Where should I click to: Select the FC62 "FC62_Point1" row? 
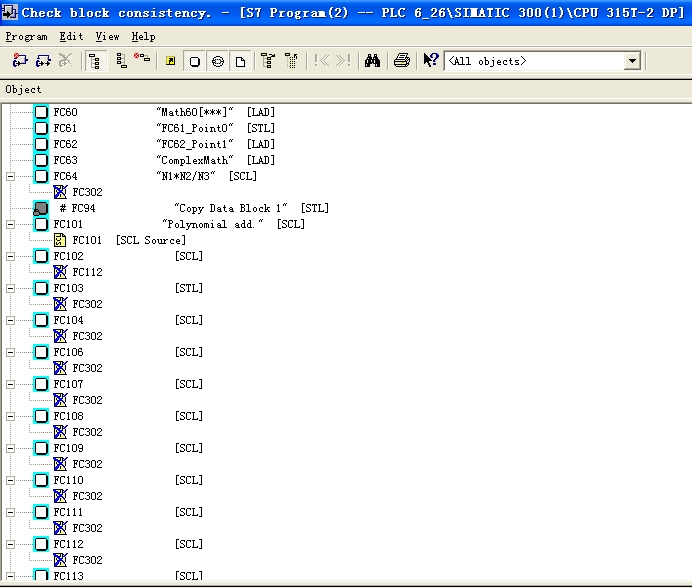[164, 144]
